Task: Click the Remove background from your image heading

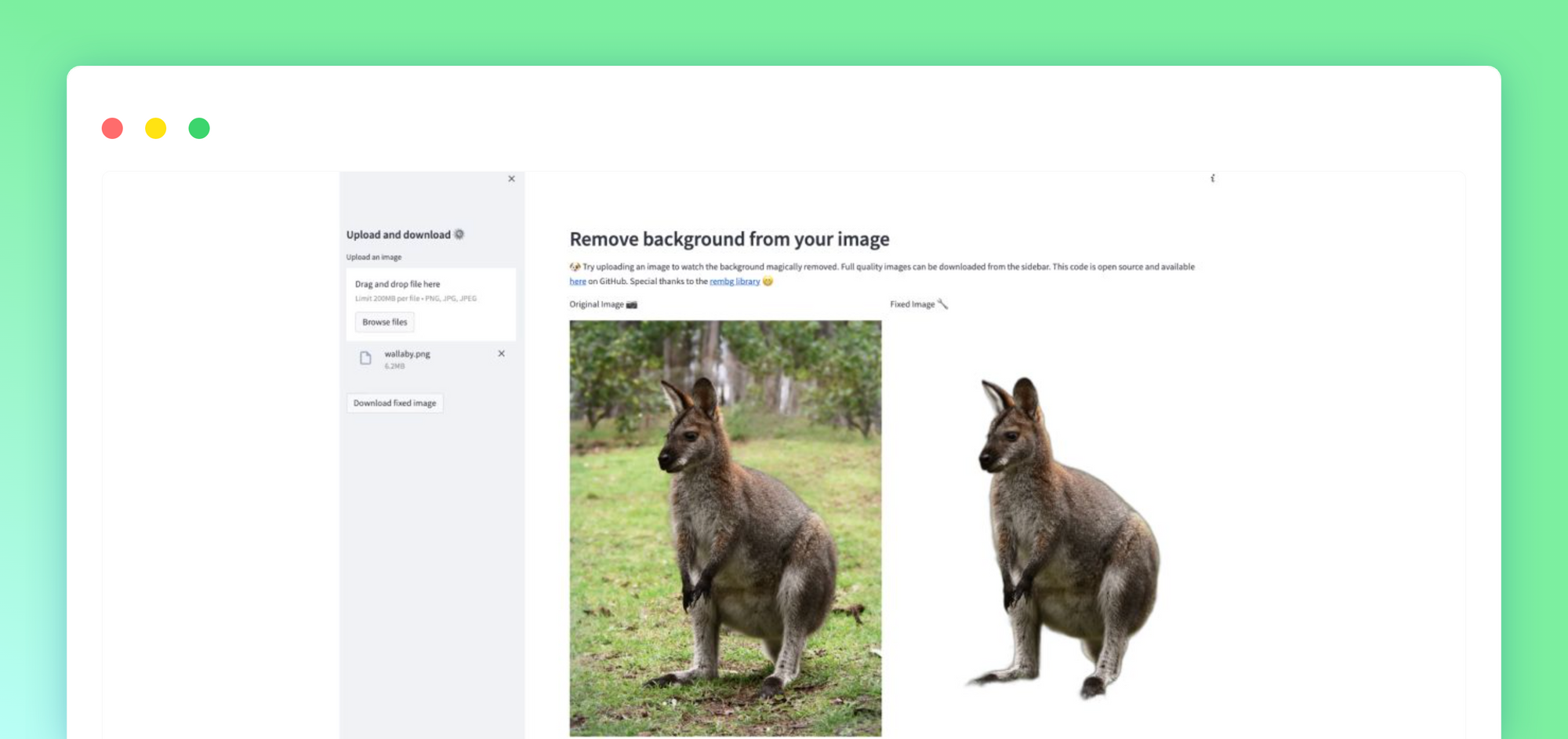Action: [x=728, y=239]
